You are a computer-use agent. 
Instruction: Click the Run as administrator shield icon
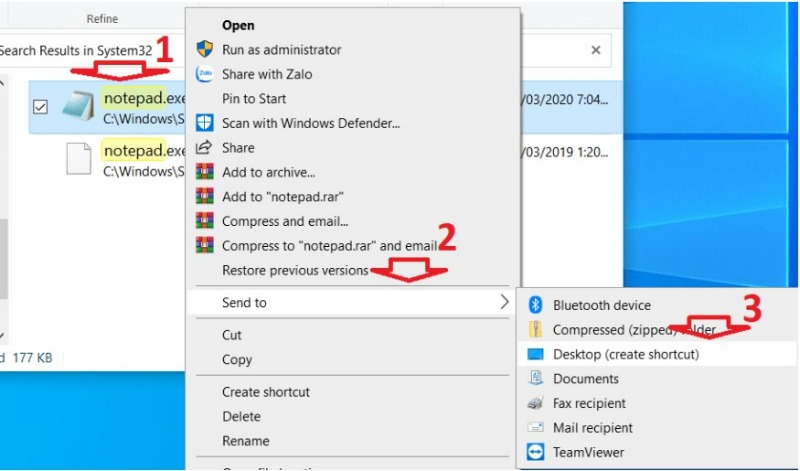click(x=205, y=49)
